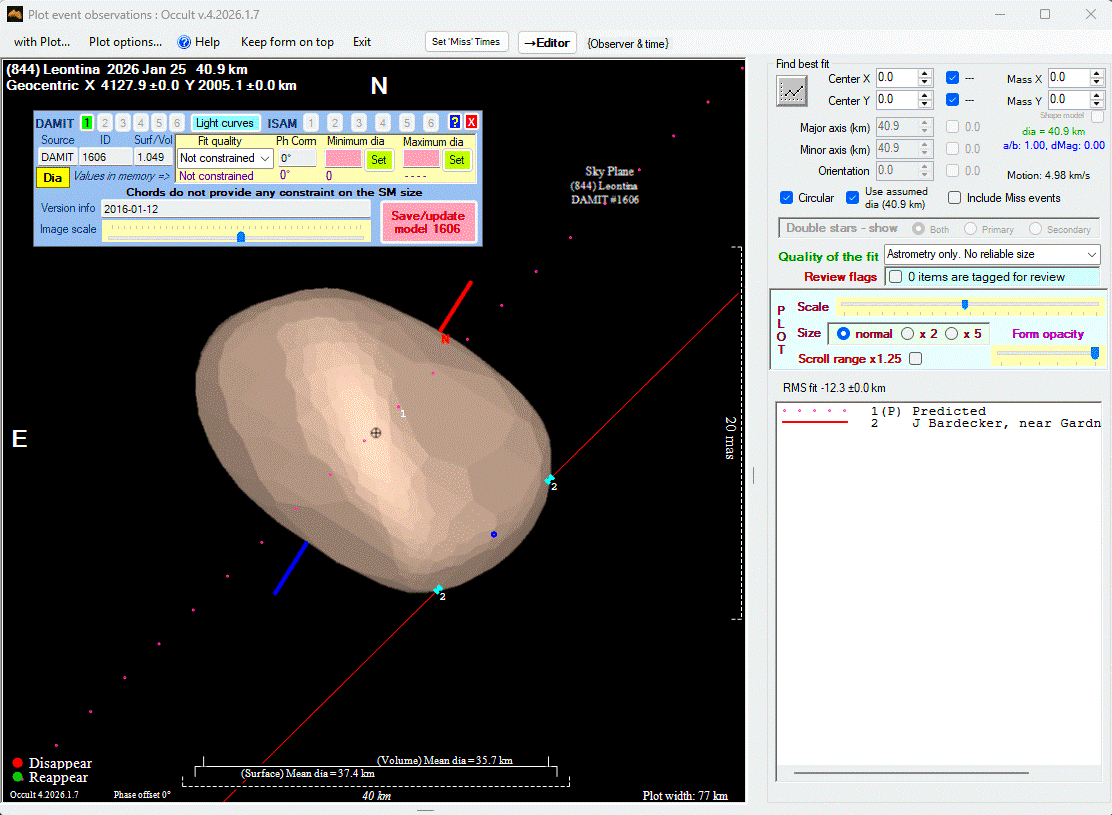Click the Help icon in menu bar
This screenshot has width=1112, height=815.
(x=184, y=42)
